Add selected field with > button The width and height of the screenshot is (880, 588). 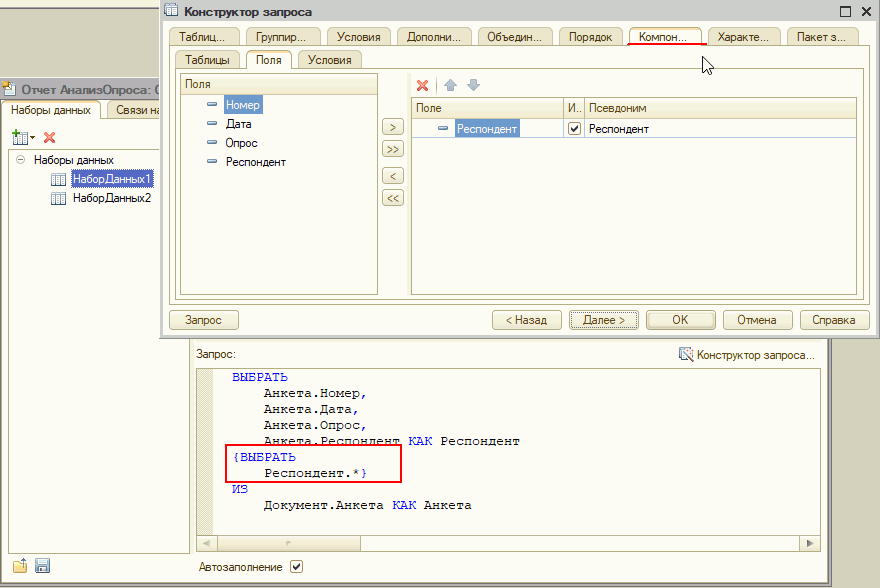click(393, 127)
